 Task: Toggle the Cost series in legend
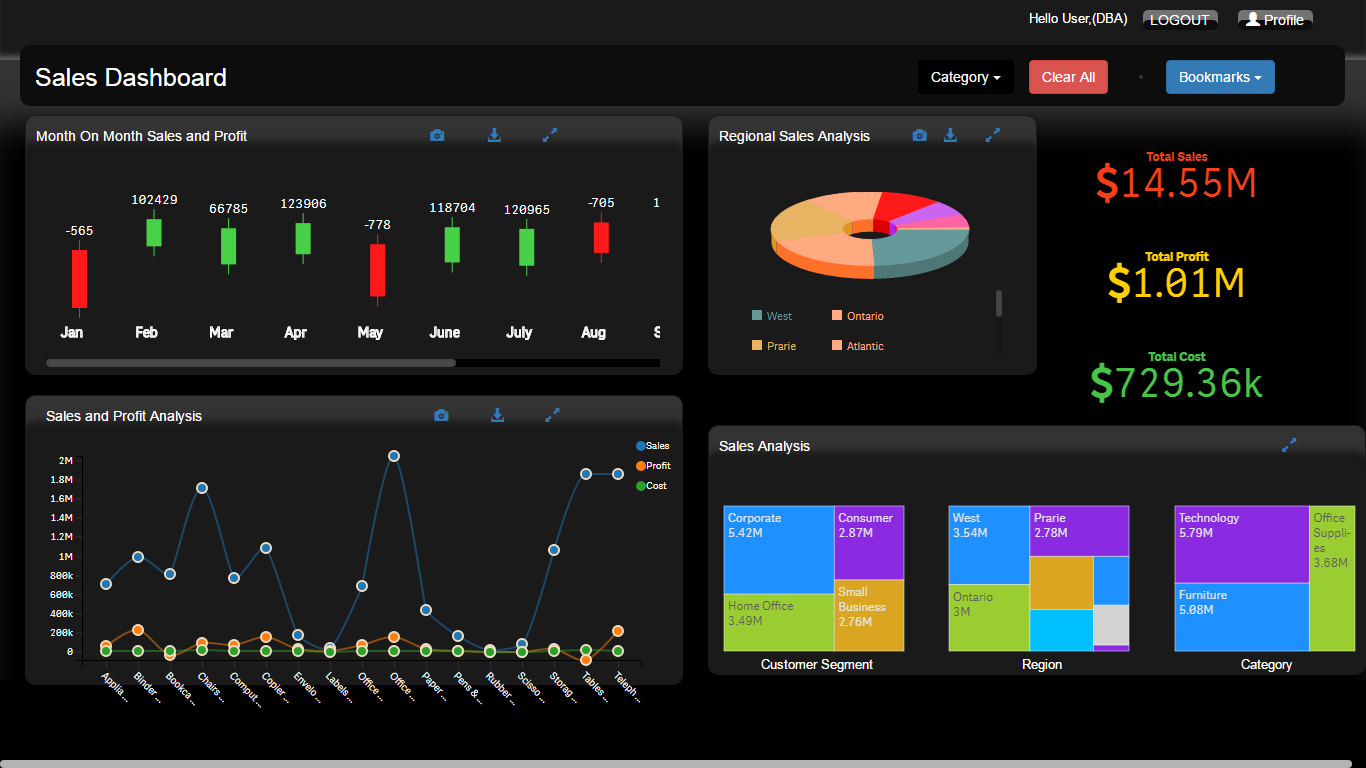(652, 486)
